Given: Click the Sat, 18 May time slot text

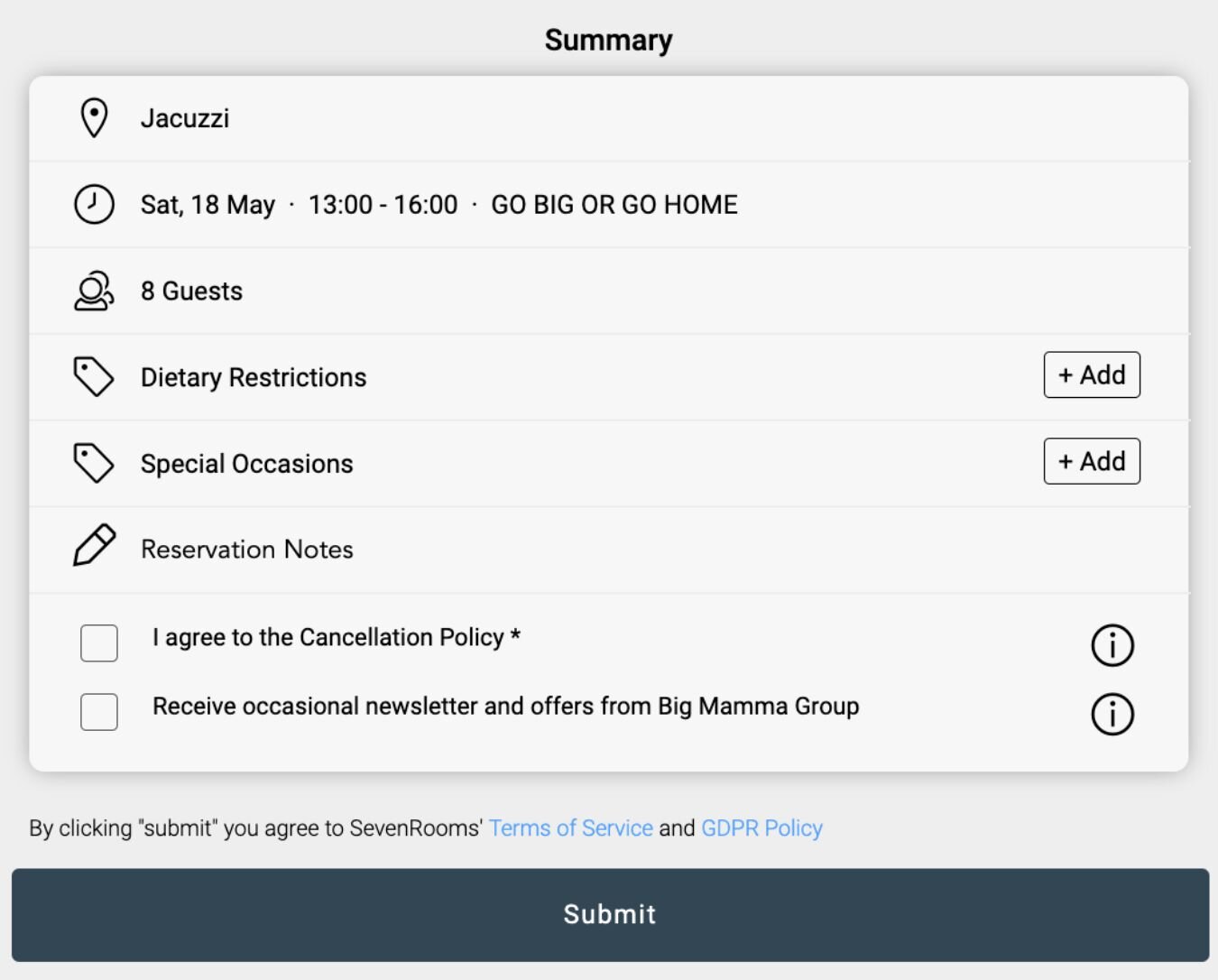Looking at the screenshot, I should (208, 205).
